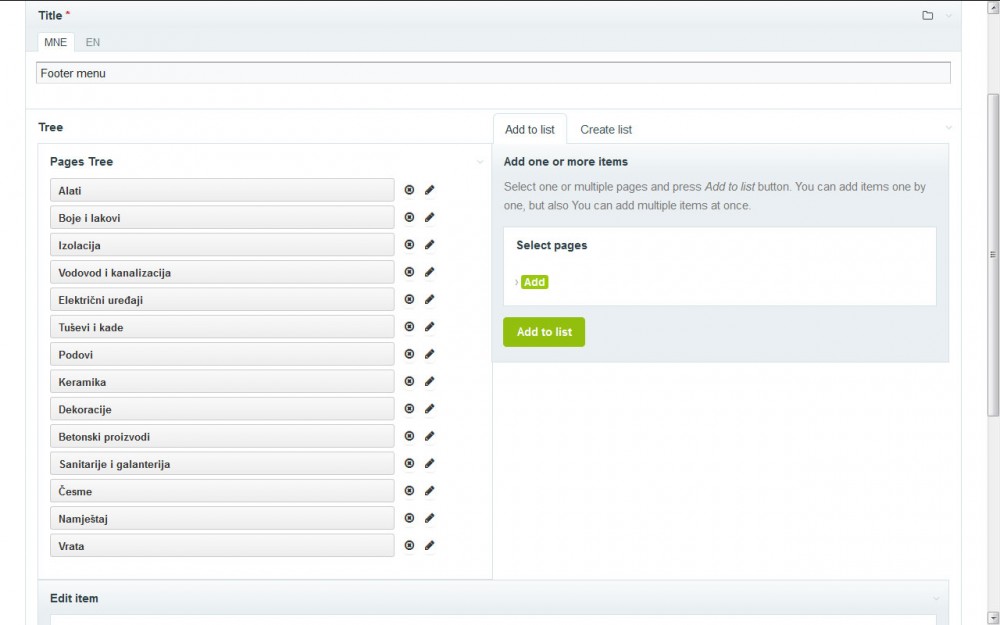The image size is (1000, 625).
Task: Open the edit pencil for Namještaj
Action: click(430, 517)
